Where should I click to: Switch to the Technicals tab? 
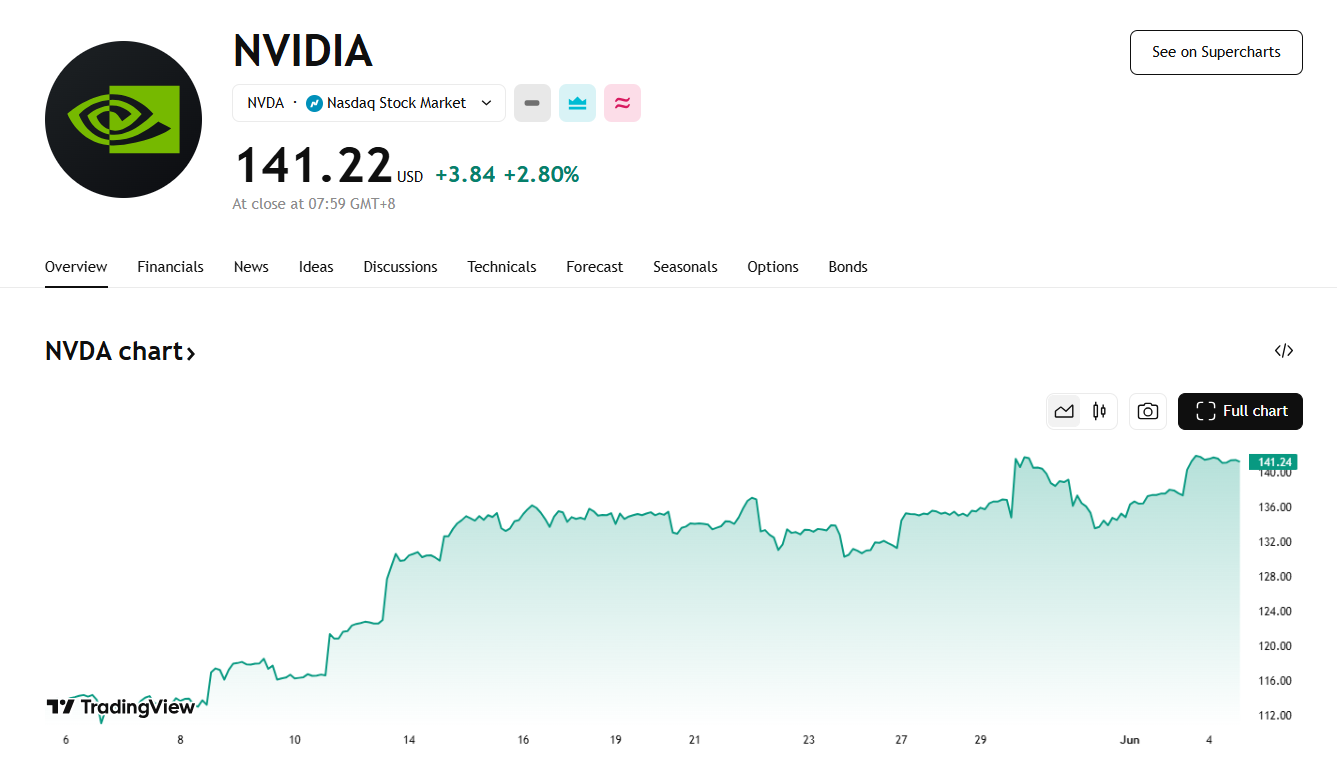pos(501,267)
